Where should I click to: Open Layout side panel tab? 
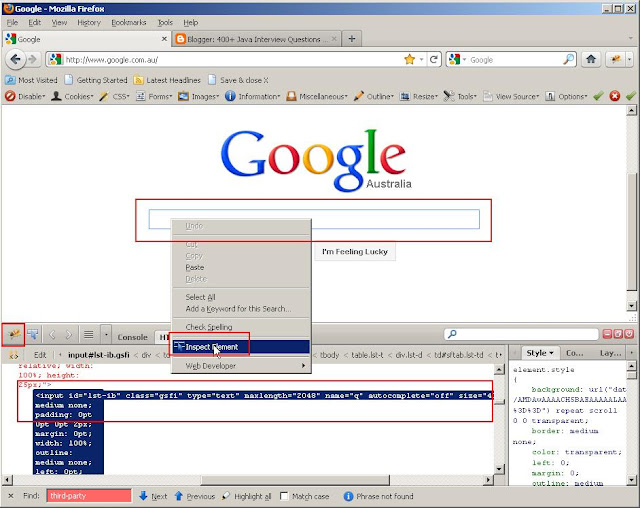[x=610, y=353]
